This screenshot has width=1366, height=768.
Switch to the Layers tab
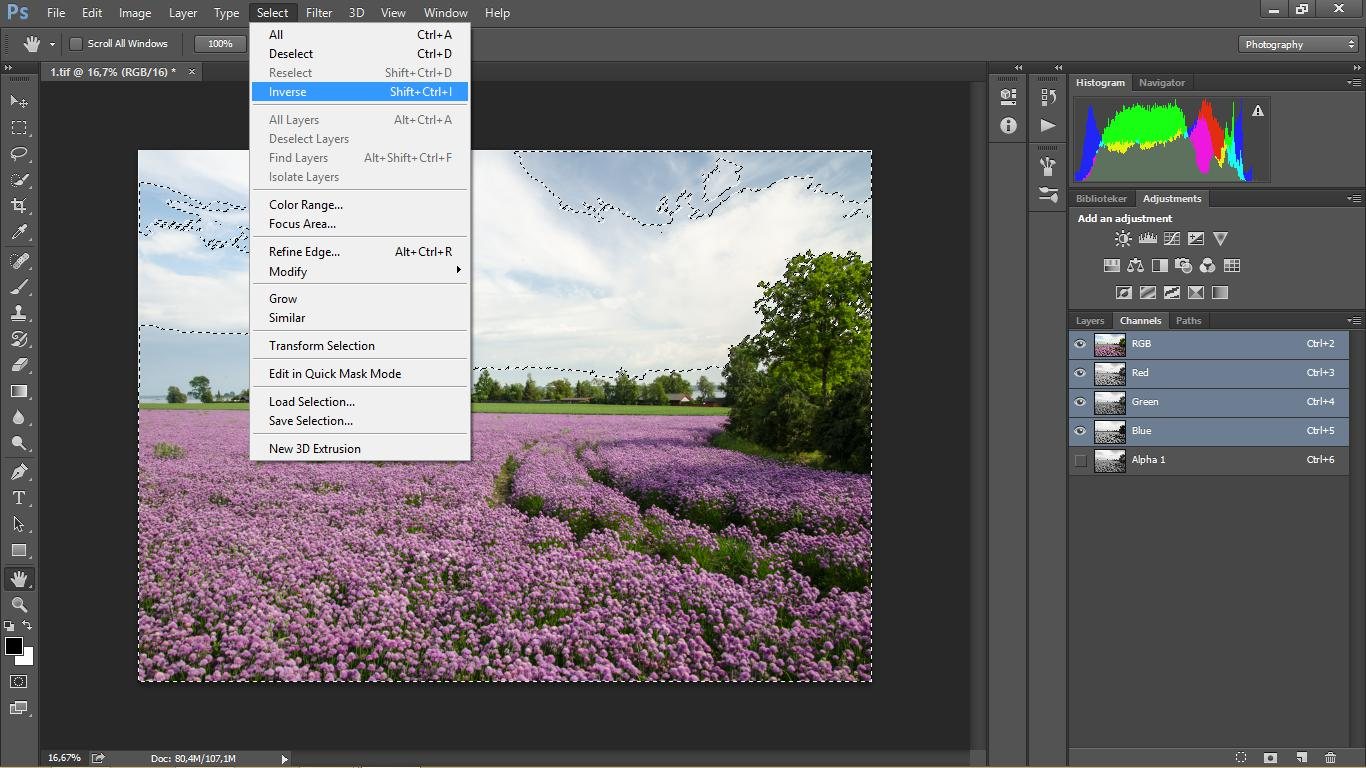point(1089,321)
